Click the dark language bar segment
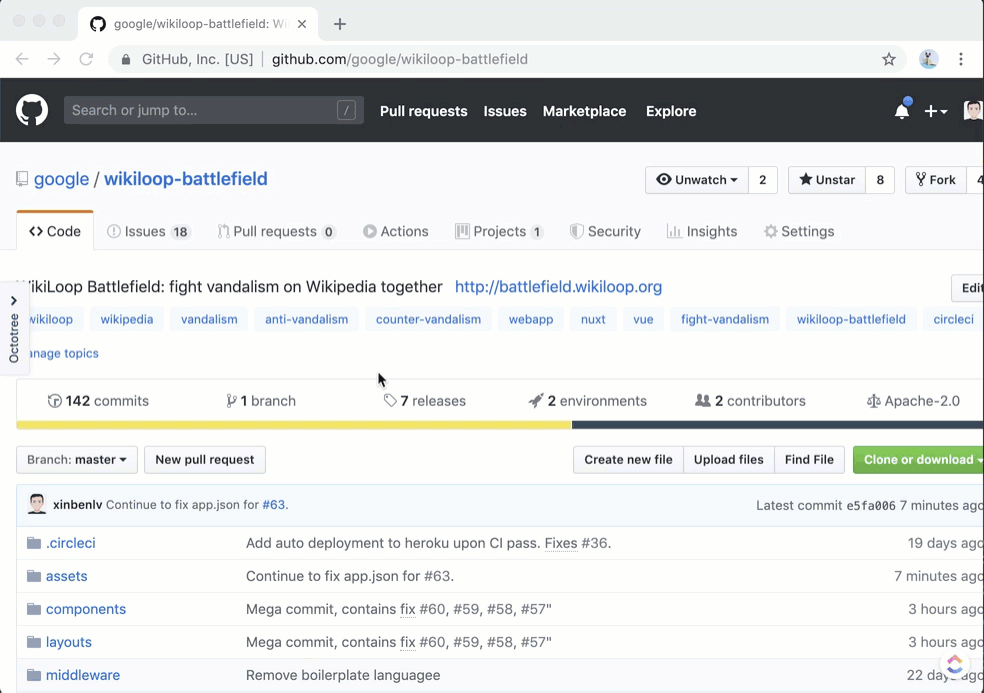The height and width of the screenshot is (693, 984). [778, 425]
